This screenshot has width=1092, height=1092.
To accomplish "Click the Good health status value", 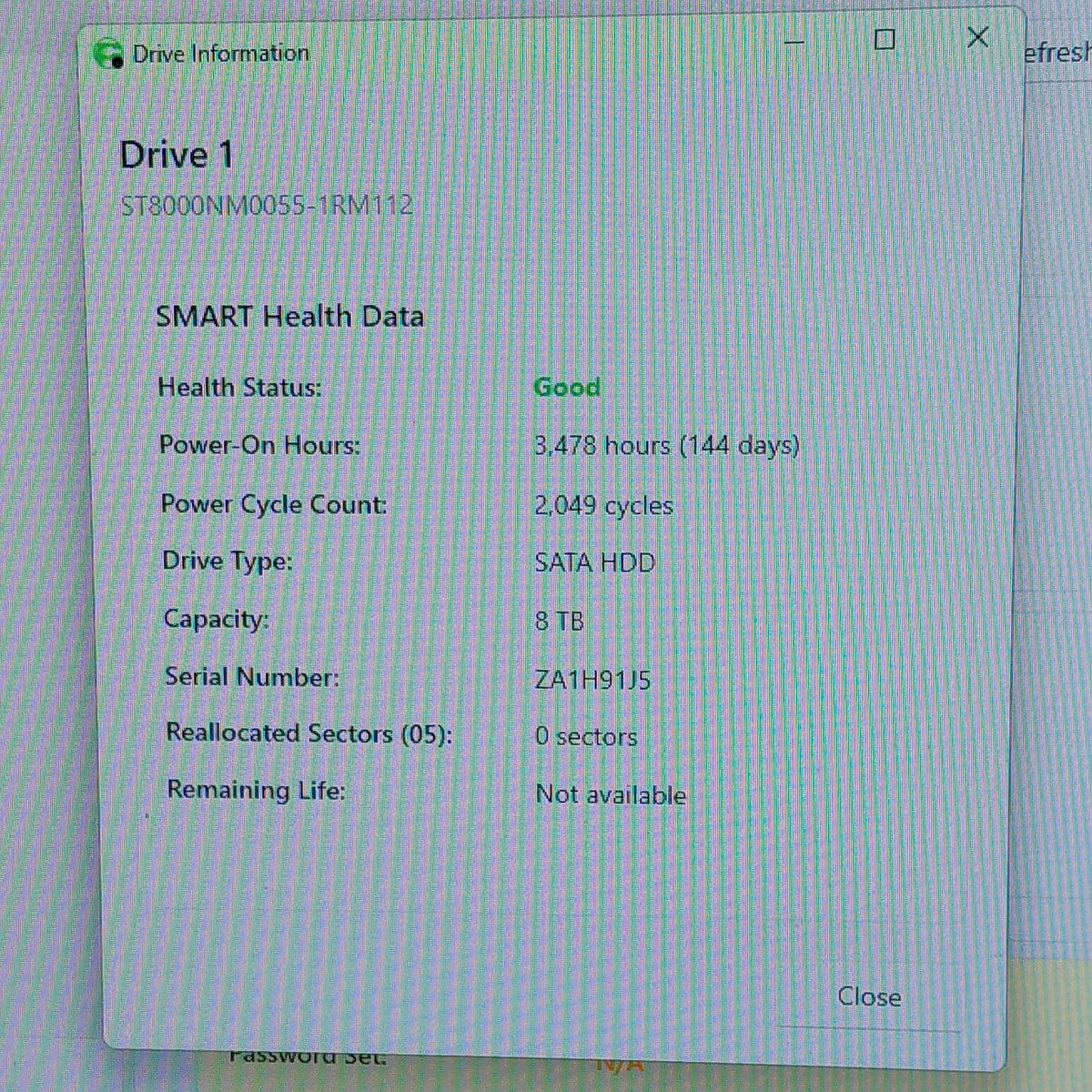I will pyautogui.click(x=567, y=387).
